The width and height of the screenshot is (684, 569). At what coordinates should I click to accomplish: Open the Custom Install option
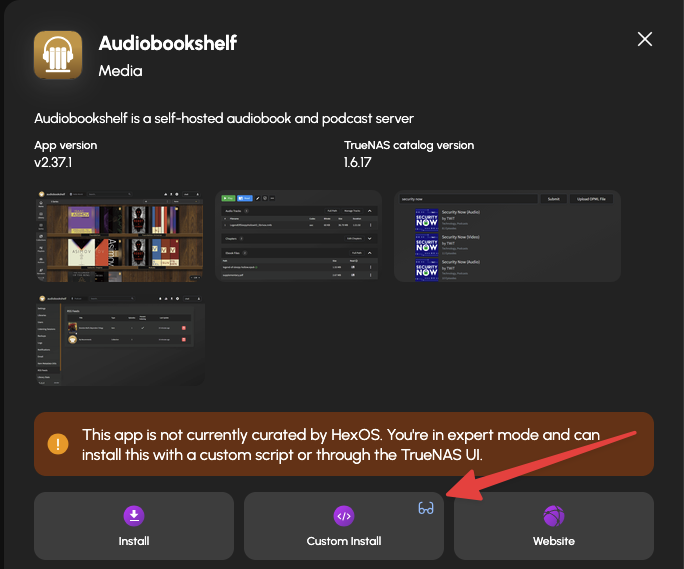(344, 526)
